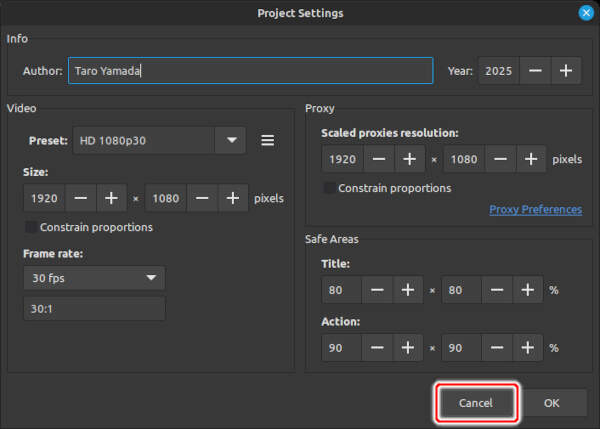Increase the Year value with plus

[565, 71]
